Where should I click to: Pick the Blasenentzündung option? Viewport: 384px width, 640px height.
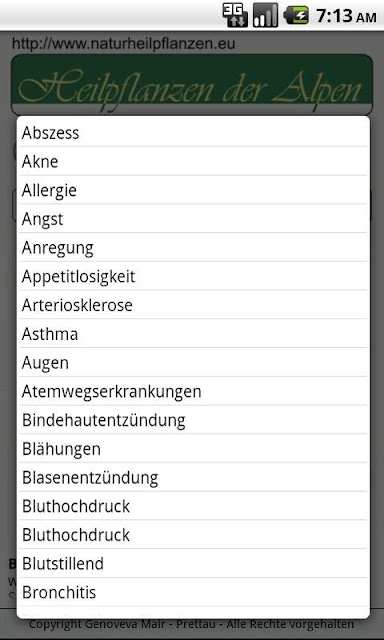click(193, 478)
